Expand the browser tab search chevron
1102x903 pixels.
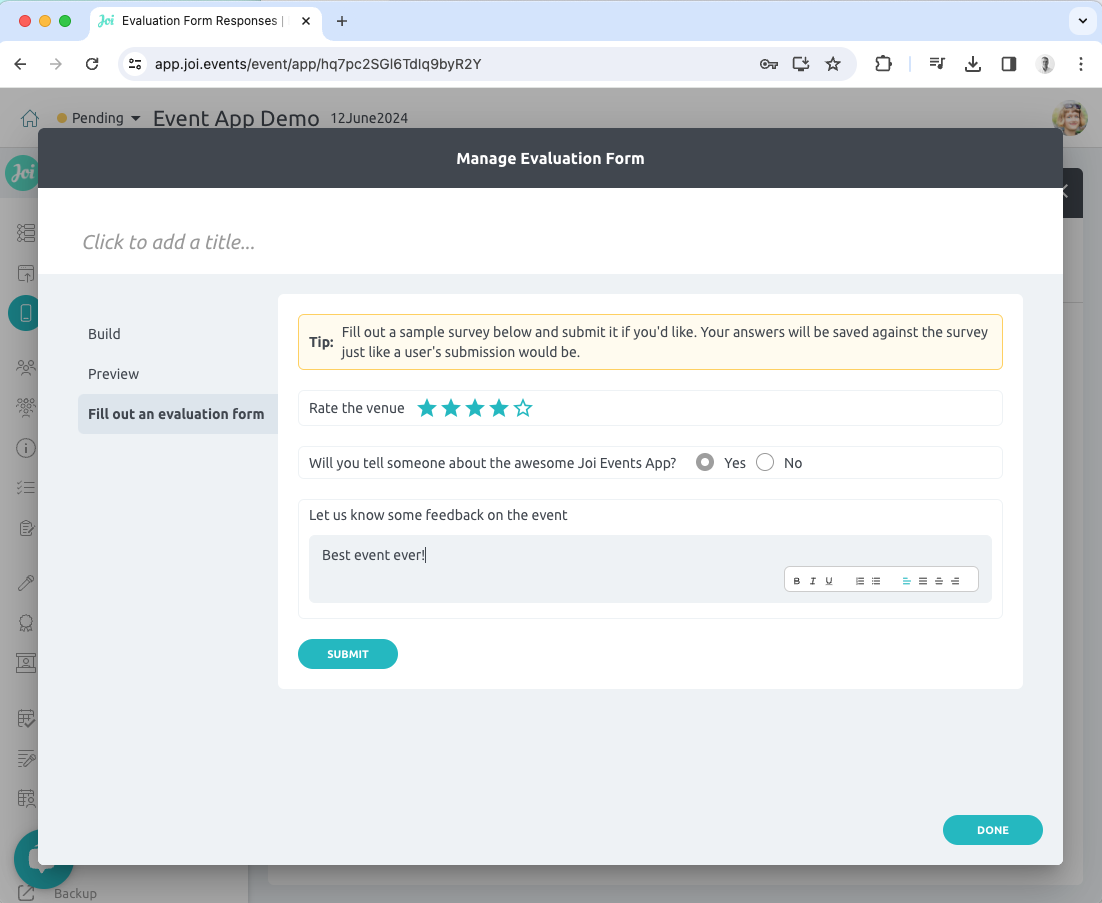(1082, 21)
